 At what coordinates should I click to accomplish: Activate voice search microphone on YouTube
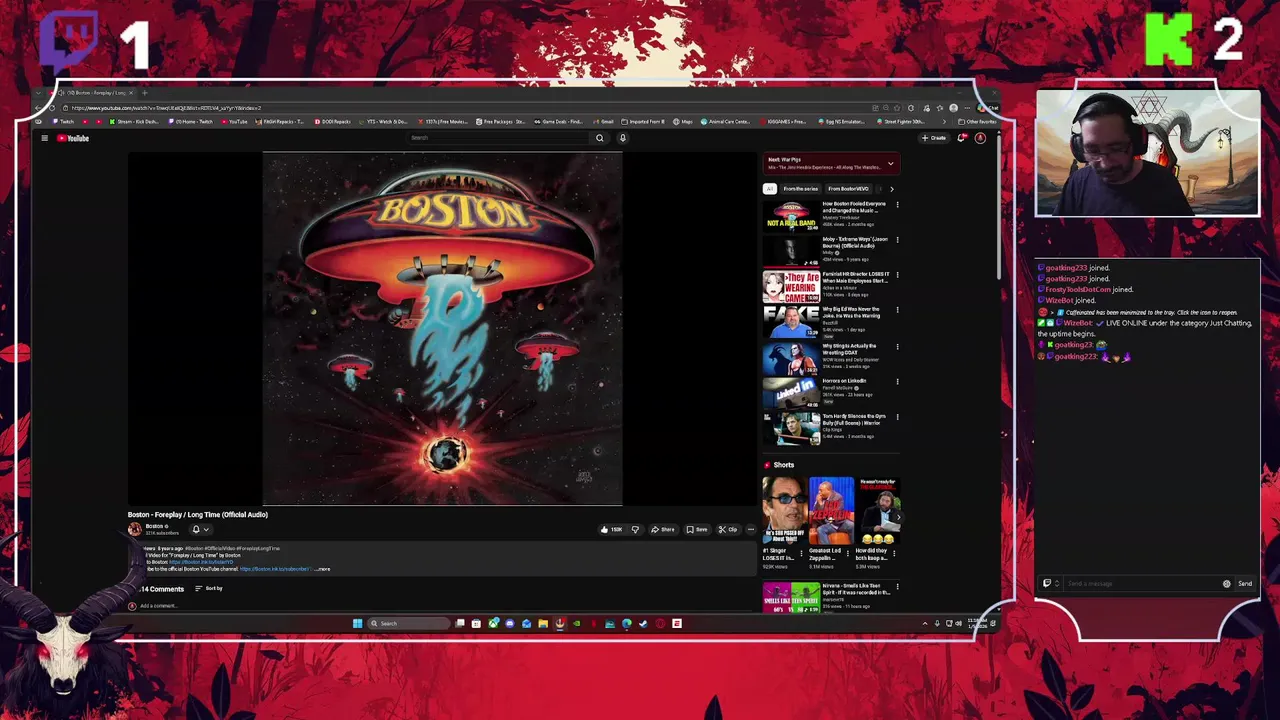pos(622,138)
